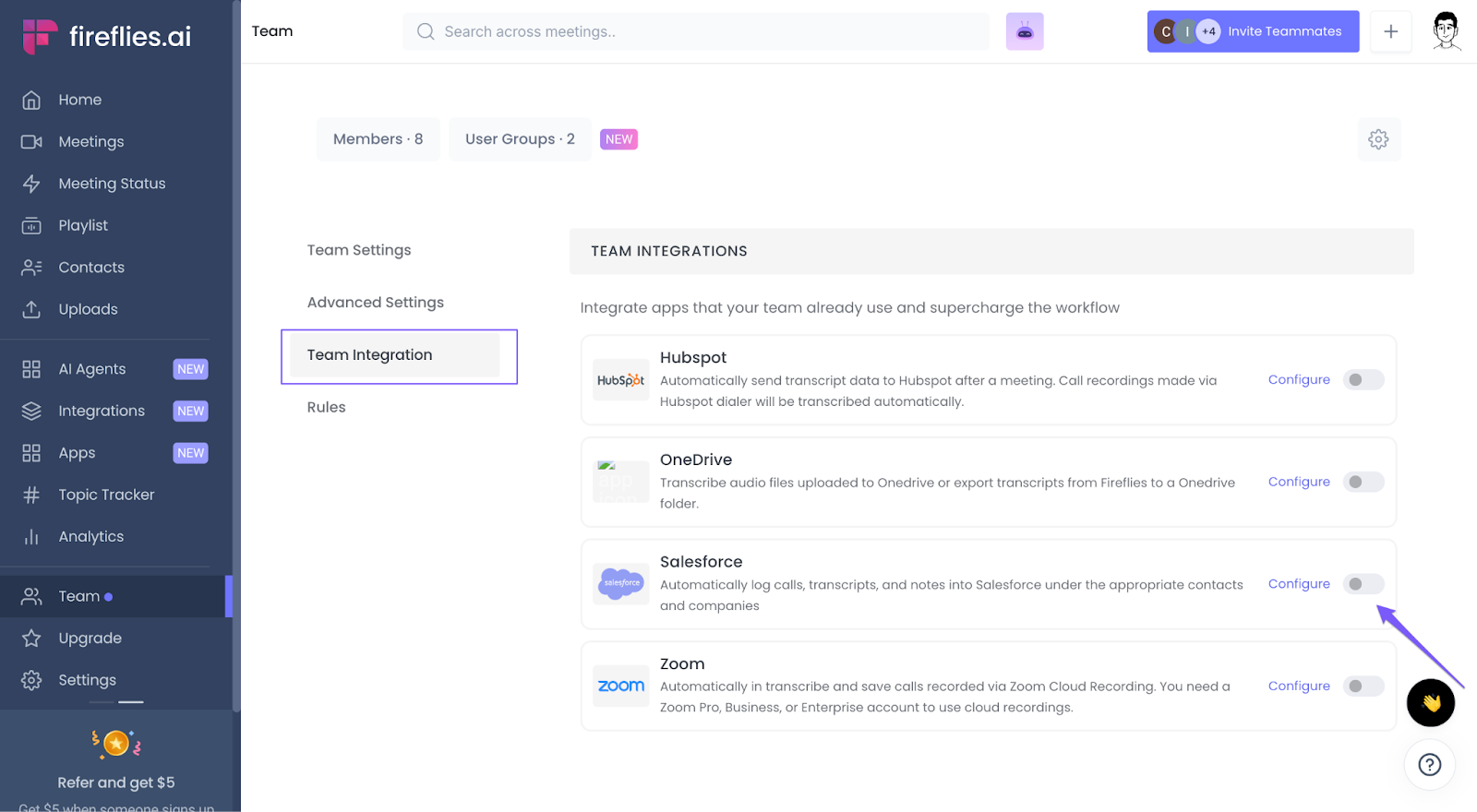The height and width of the screenshot is (812, 1477).
Task: Focus the Search across meetings field
Action: (x=696, y=31)
